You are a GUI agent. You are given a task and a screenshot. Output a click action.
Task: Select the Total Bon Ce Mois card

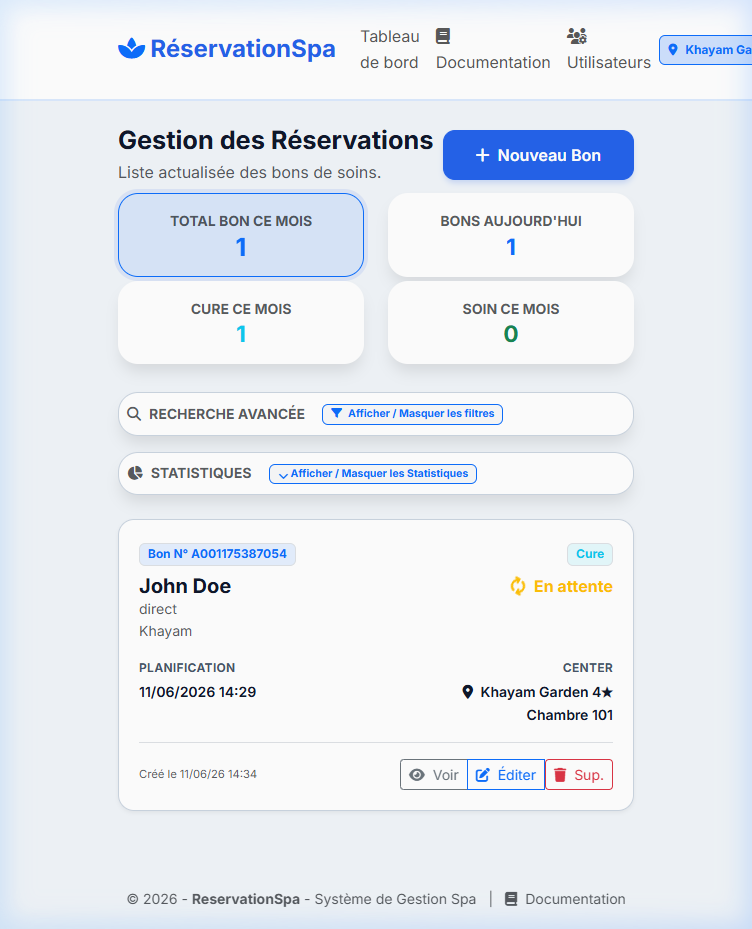click(x=241, y=235)
